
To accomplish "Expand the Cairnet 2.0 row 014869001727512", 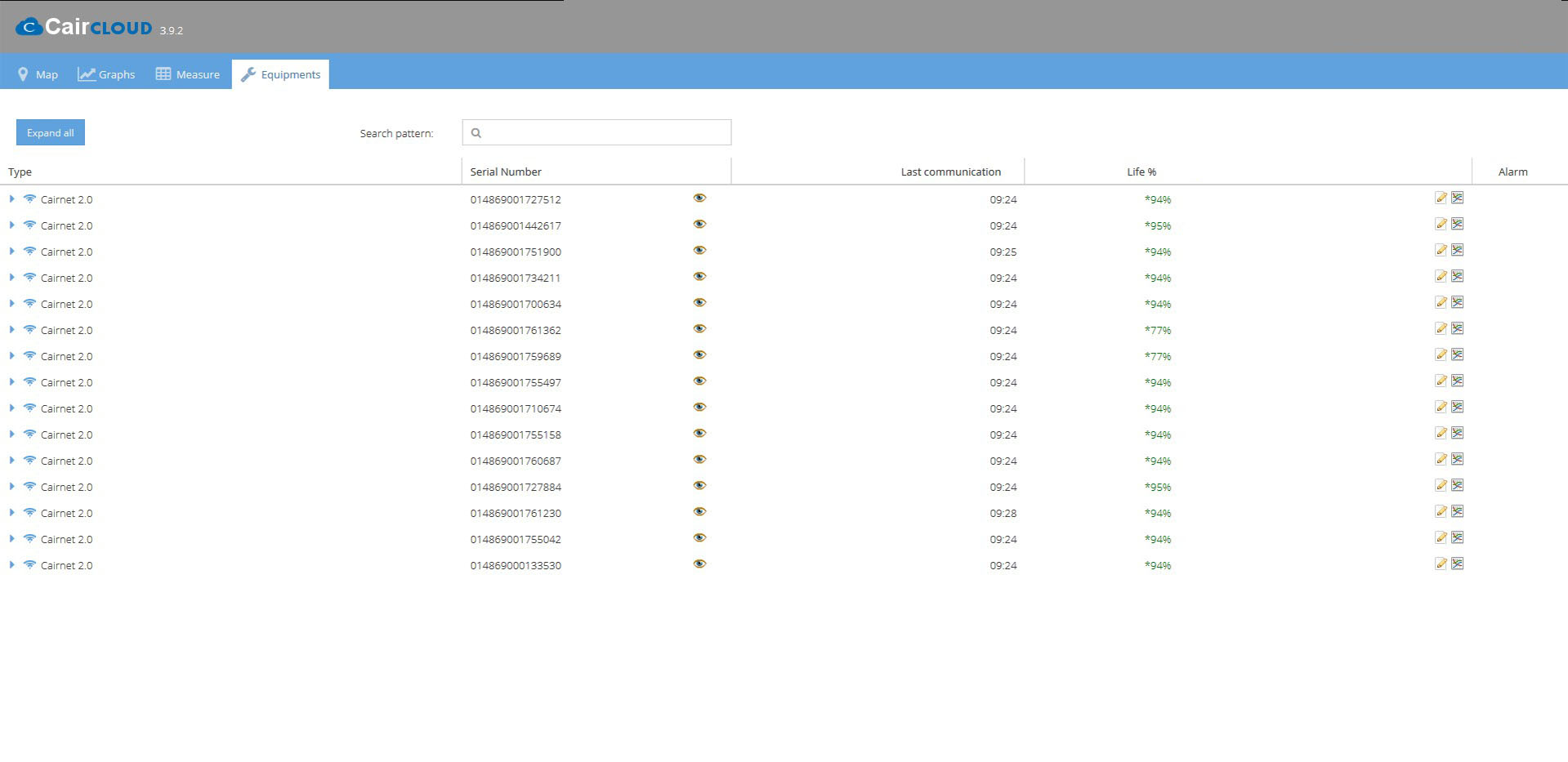I will [x=11, y=199].
